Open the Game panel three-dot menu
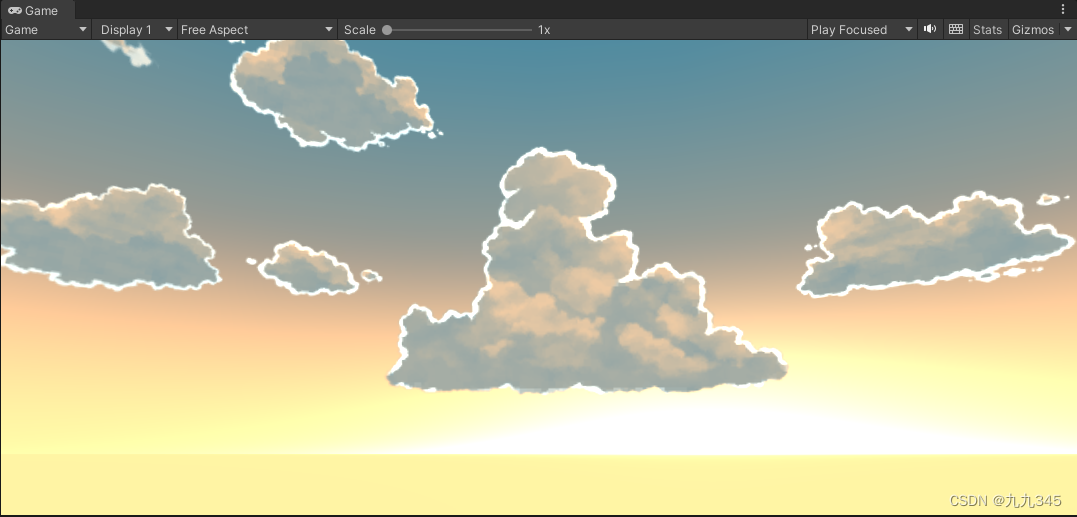The height and width of the screenshot is (517, 1077). point(1063,9)
